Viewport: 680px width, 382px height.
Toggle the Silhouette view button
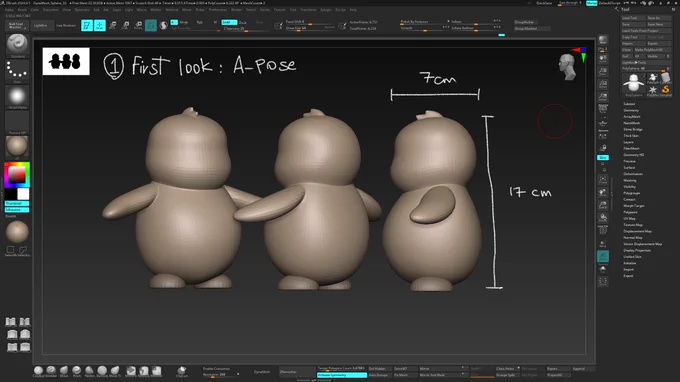17,210
